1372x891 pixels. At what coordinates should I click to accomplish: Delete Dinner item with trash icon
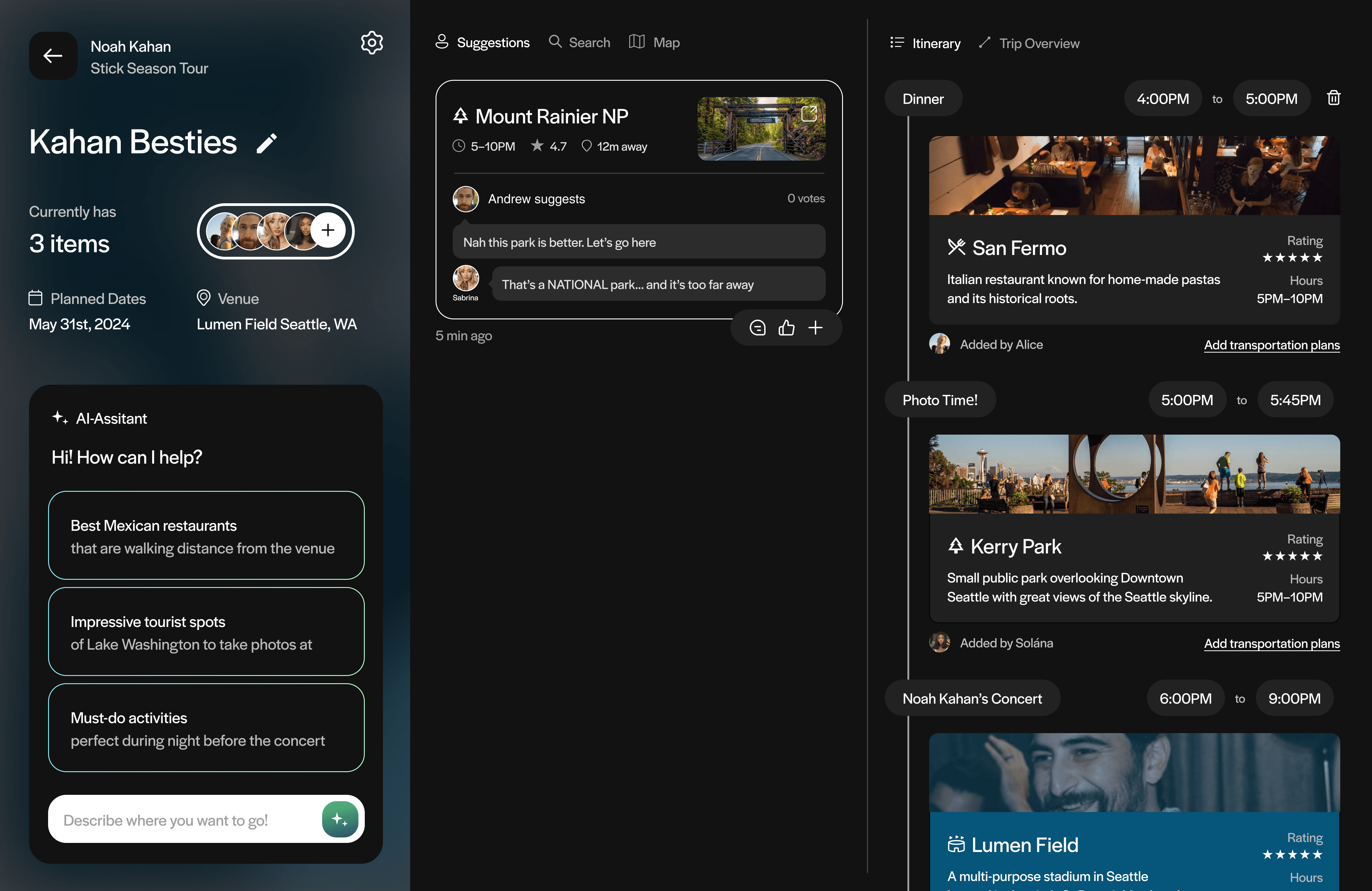pos(1333,98)
